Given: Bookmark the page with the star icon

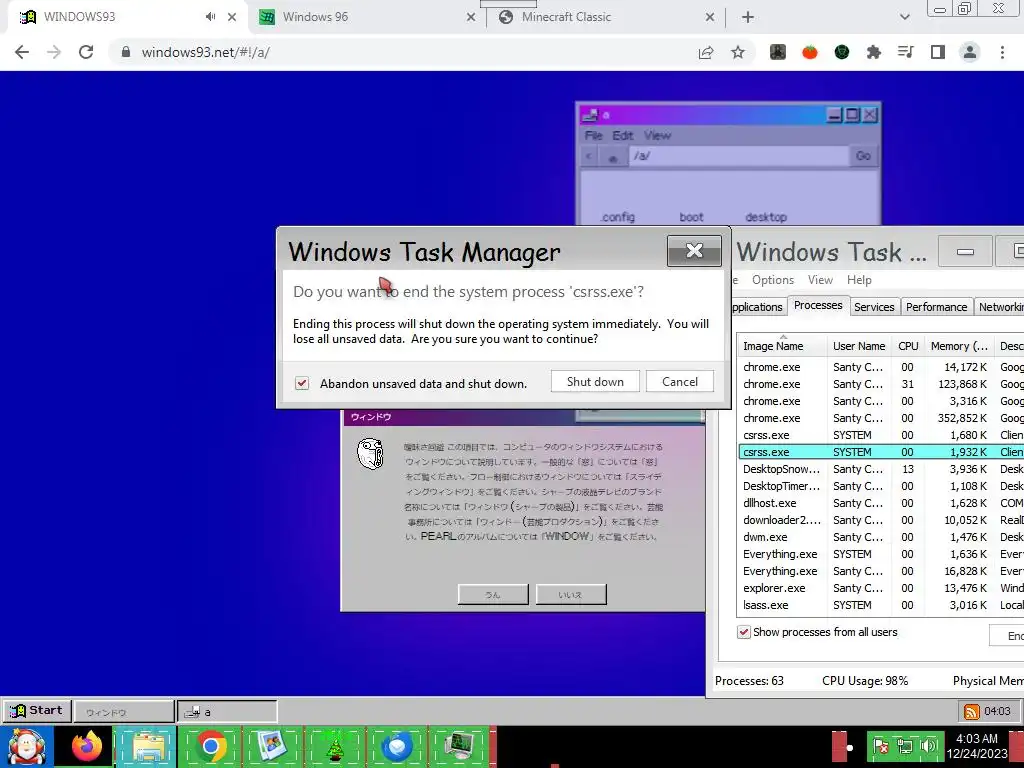Looking at the screenshot, I should 738,52.
